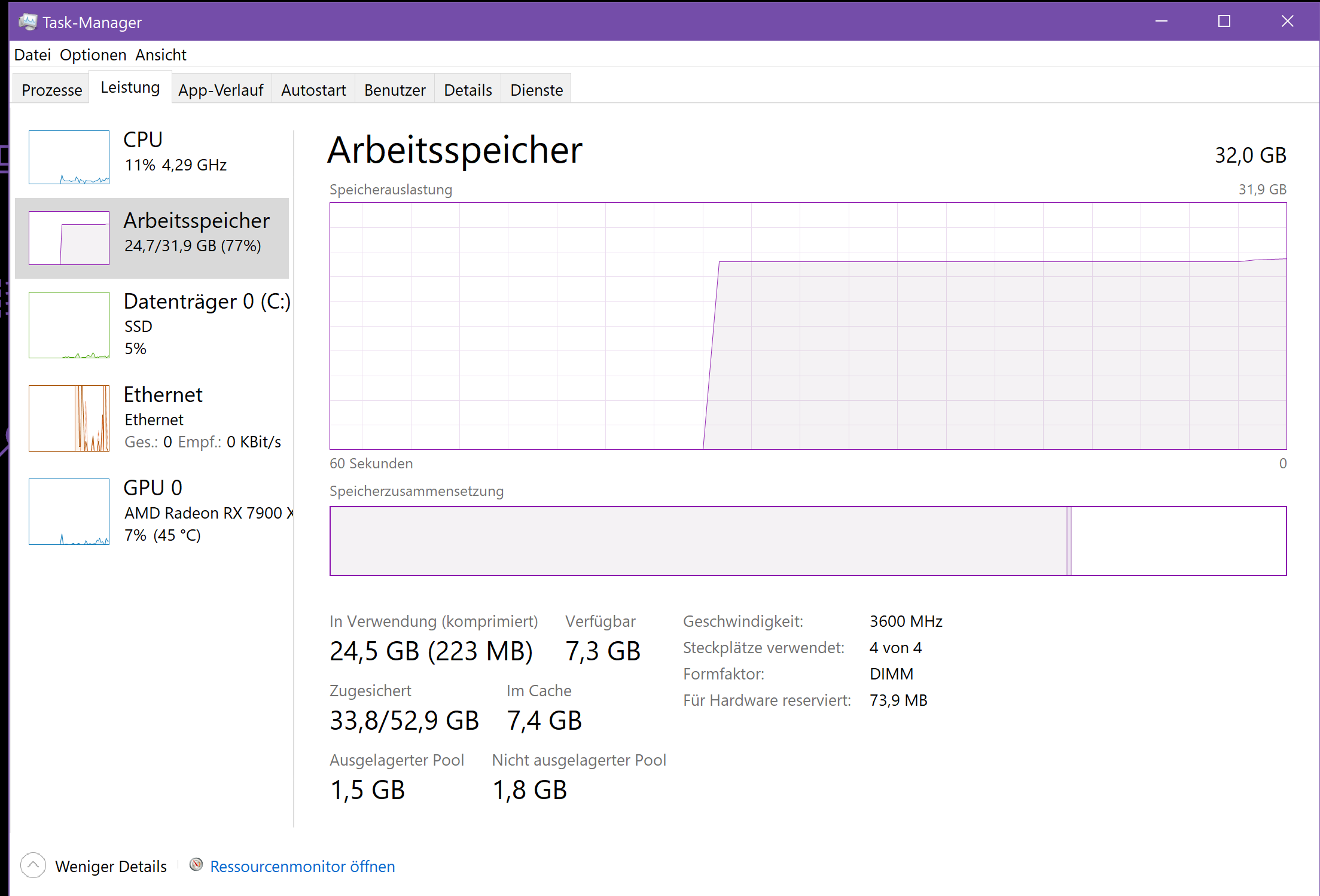
Task: Open the Optionen menu
Action: 93,55
